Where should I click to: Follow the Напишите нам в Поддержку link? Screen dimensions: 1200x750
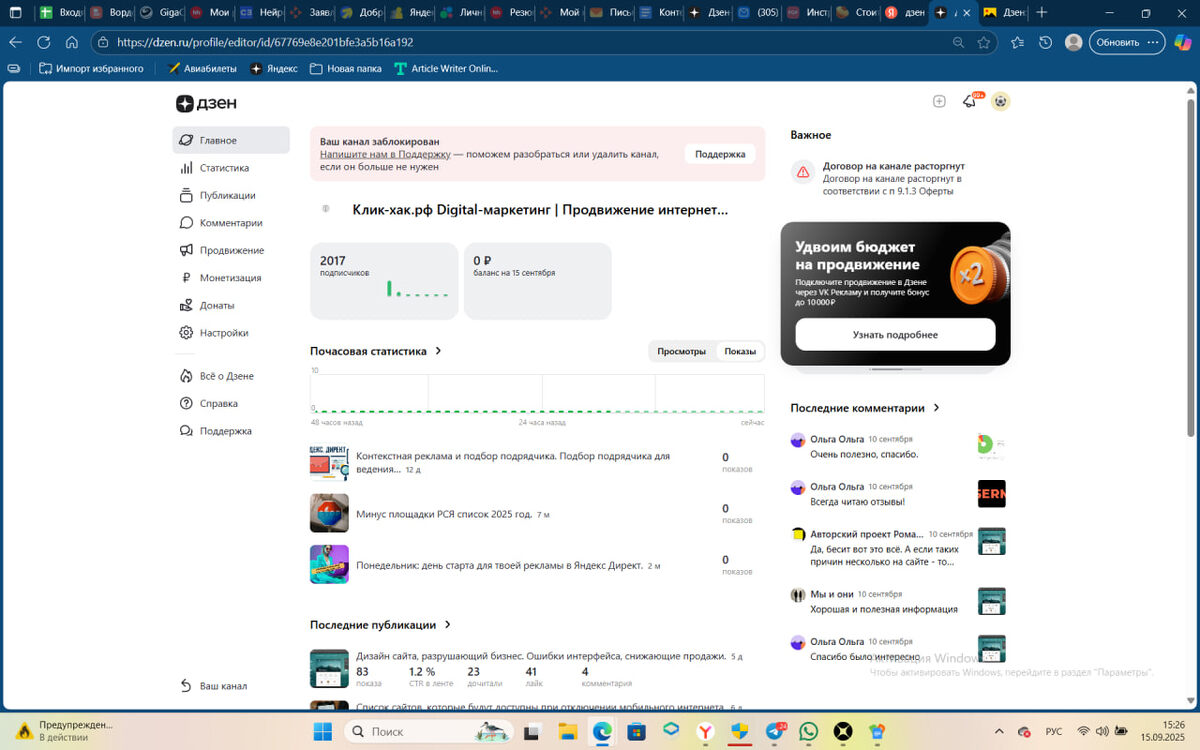pos(385,154)
